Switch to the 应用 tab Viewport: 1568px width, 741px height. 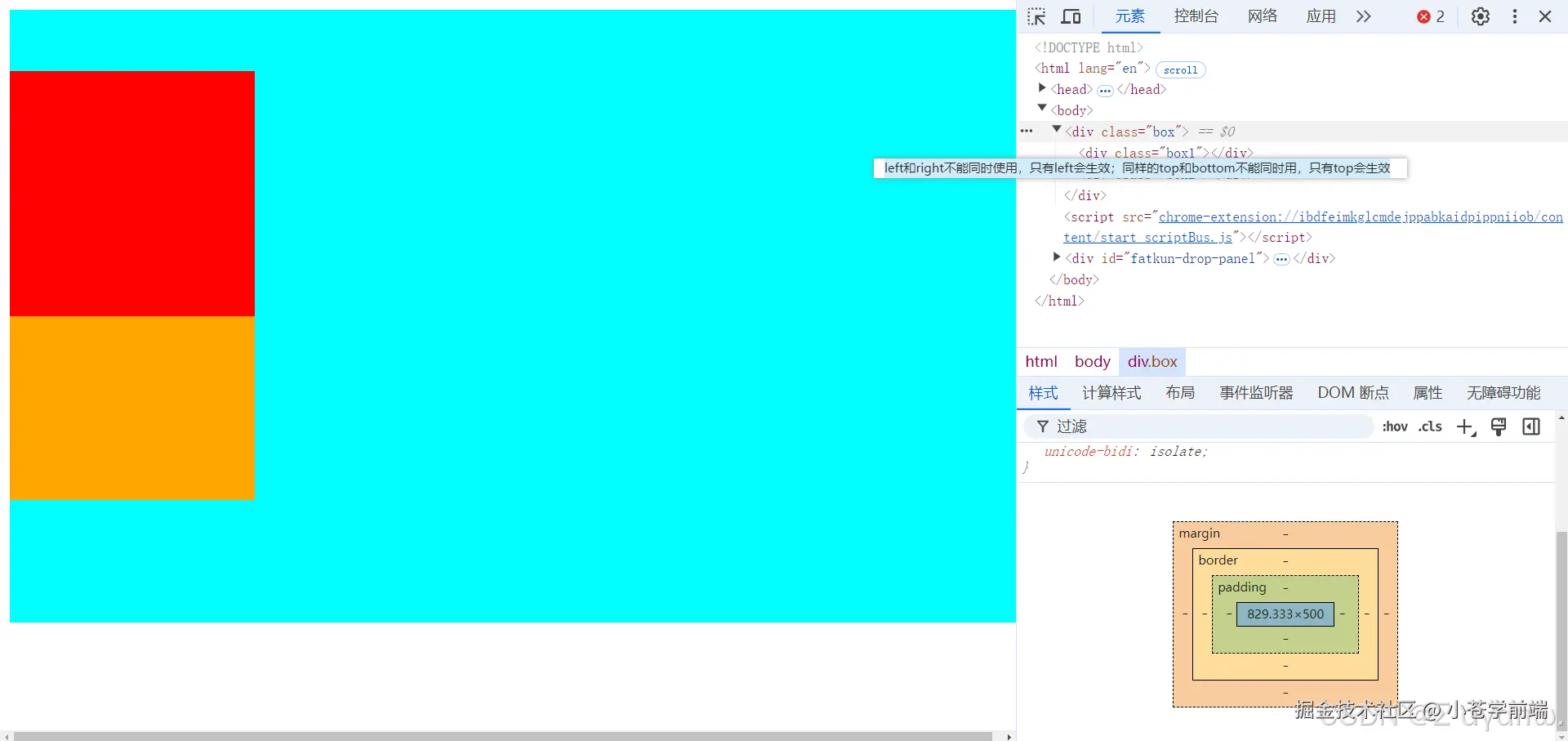pos(1321,16)
